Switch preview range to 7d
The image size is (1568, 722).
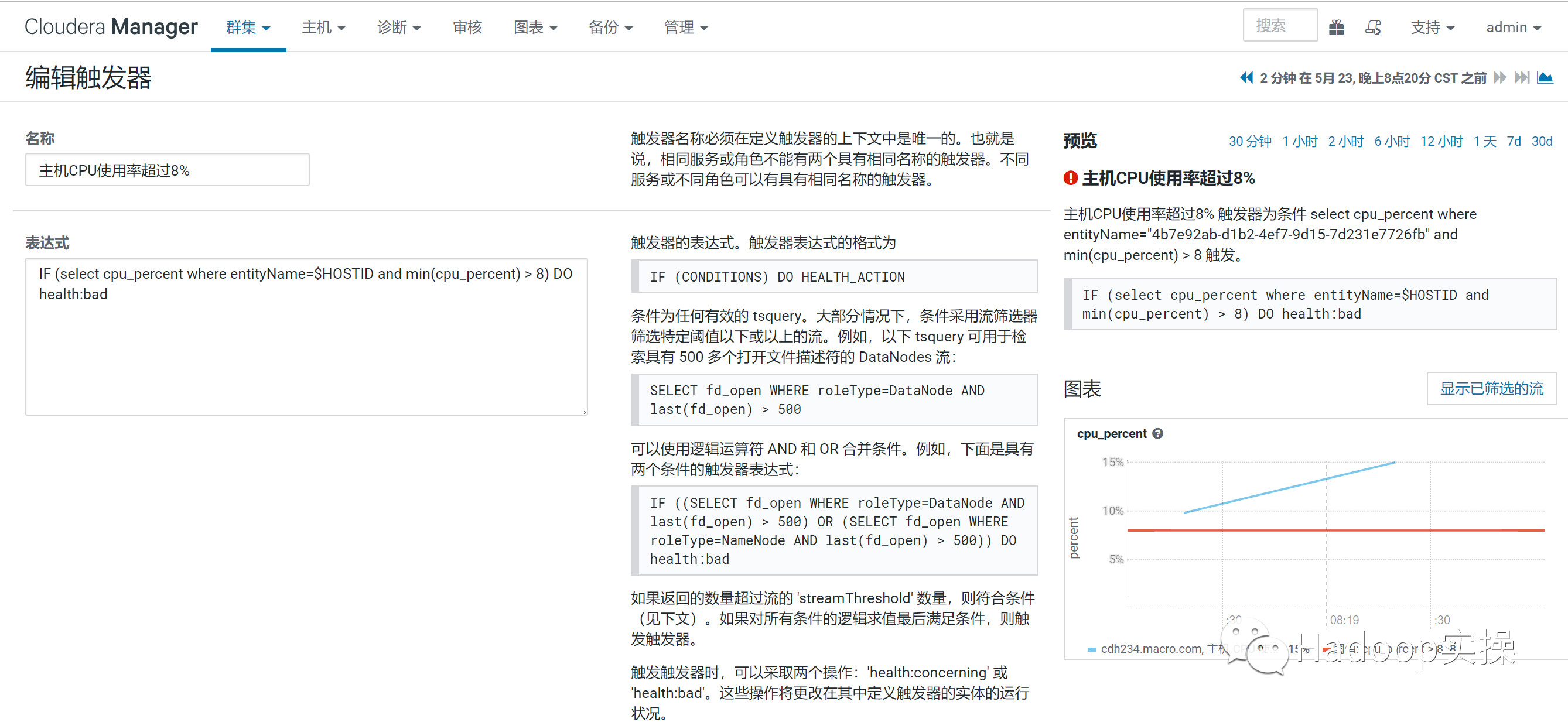pyautogui.click(x=1515, y=141)
